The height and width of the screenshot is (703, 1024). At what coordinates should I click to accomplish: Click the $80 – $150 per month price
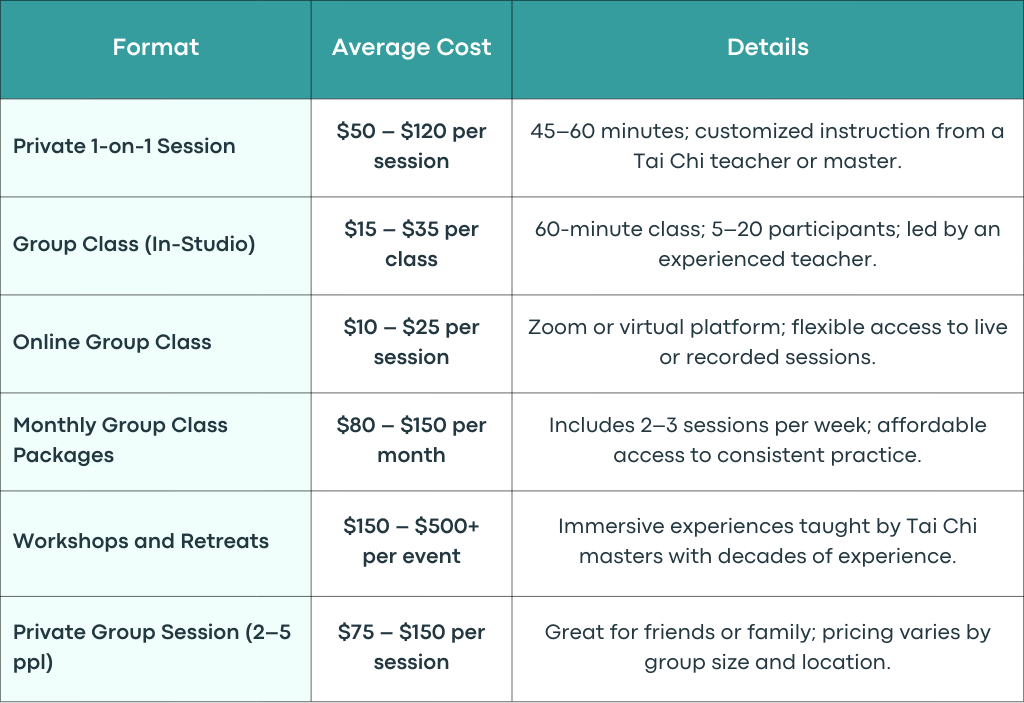tap(411, 440)
